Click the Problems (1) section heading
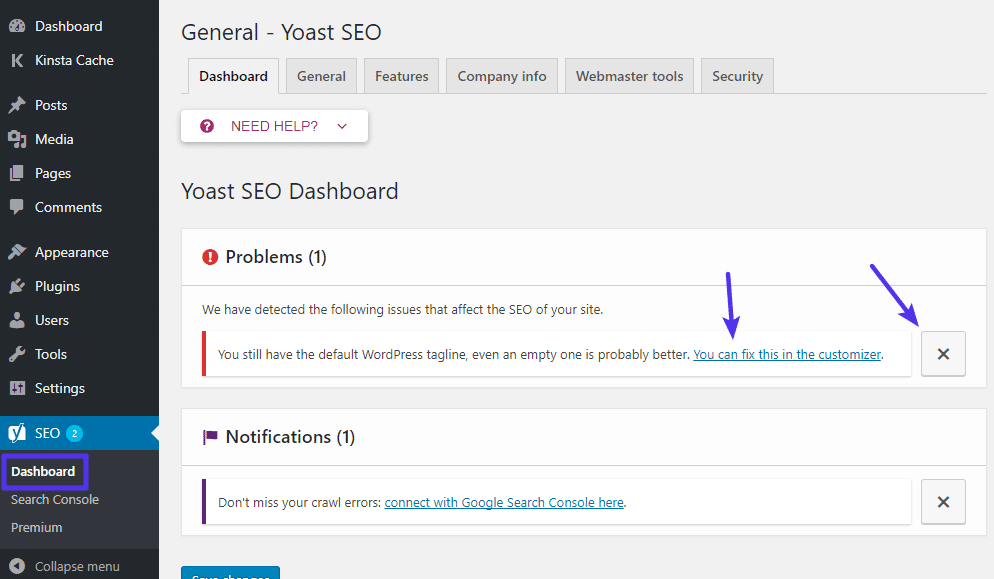Viewport: 994px width, 579px height. coord(276,257)
